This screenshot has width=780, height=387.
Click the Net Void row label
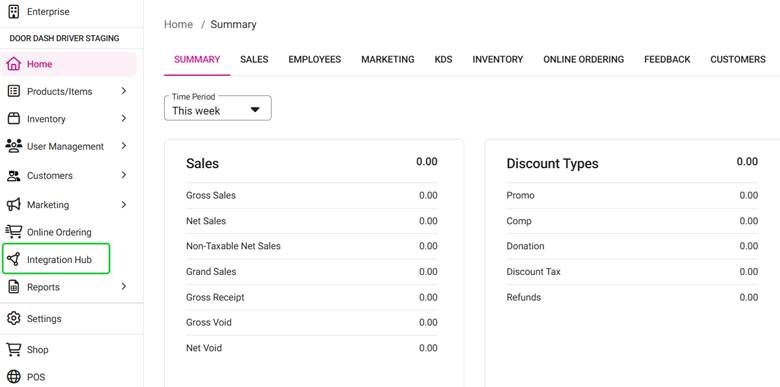(x=204, y=348)
